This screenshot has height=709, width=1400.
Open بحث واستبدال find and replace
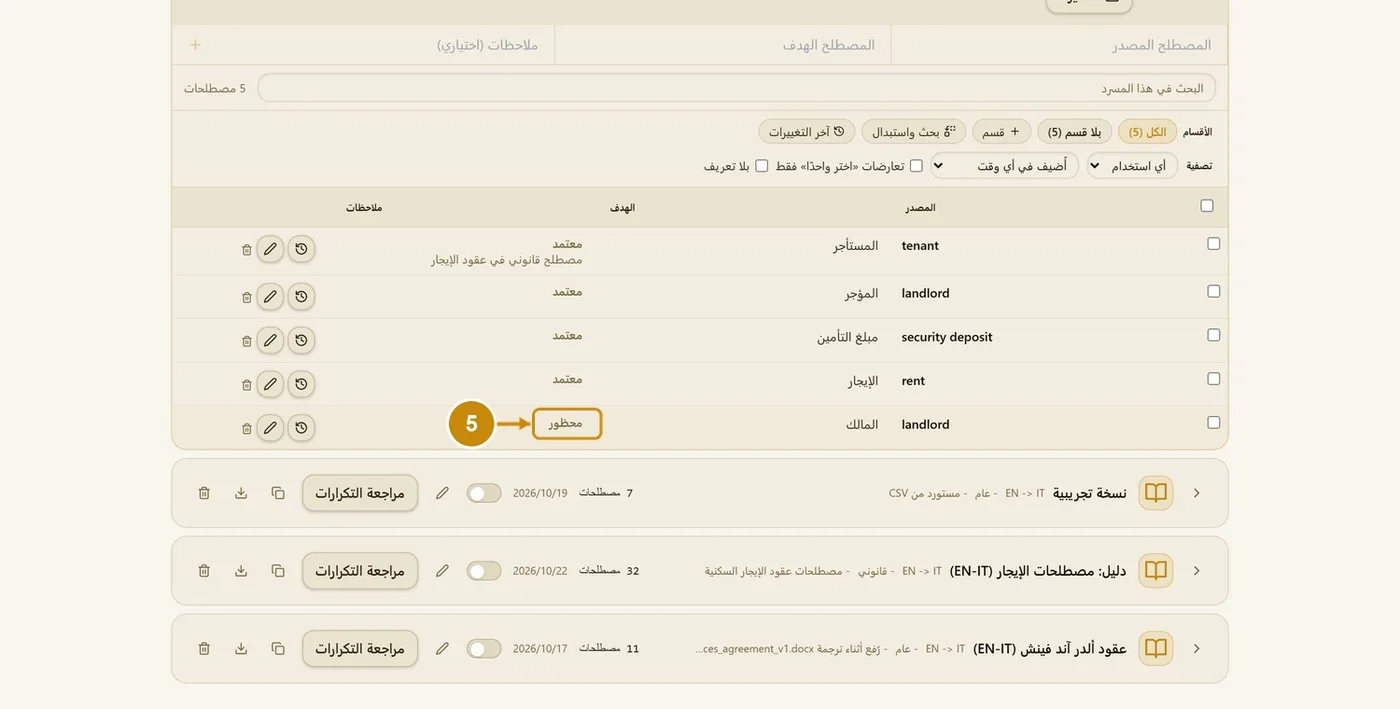point(914,132)
